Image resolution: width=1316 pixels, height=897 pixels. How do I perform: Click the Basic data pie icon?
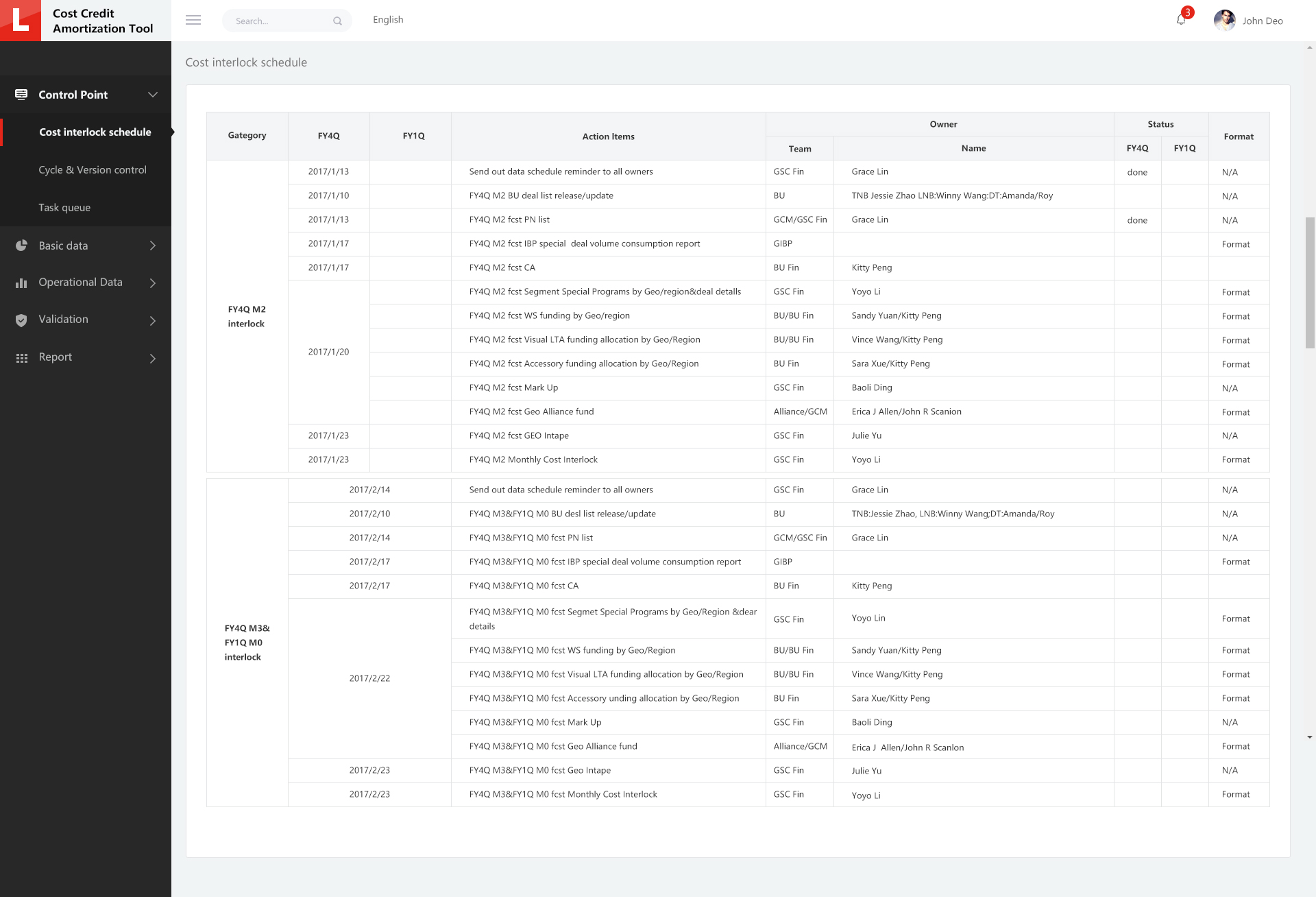click(21, 246)
